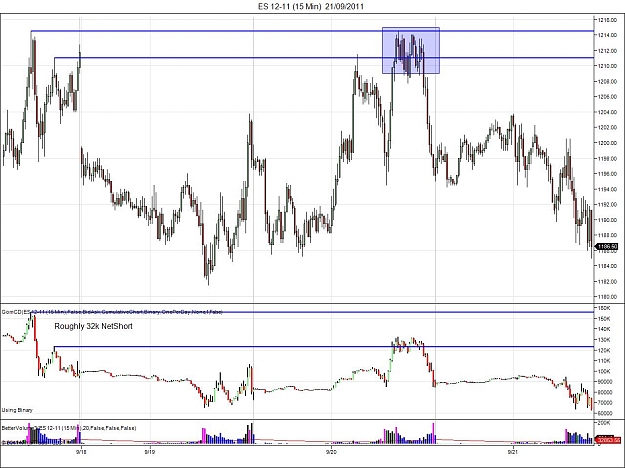625x468 pixels.
Task: Click the 1198.00 price axis label
Action: click(x=607, y=158)
